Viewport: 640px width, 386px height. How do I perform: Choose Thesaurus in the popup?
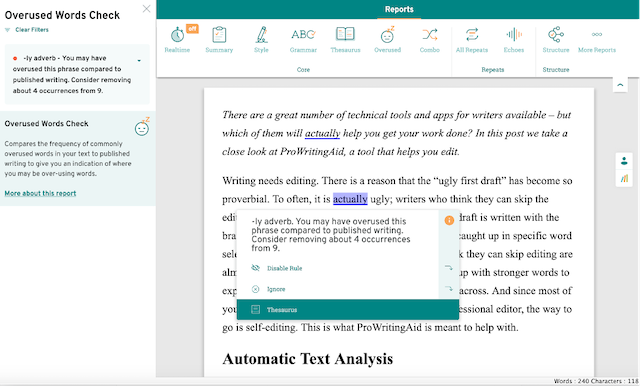click(x=347, y=310)
